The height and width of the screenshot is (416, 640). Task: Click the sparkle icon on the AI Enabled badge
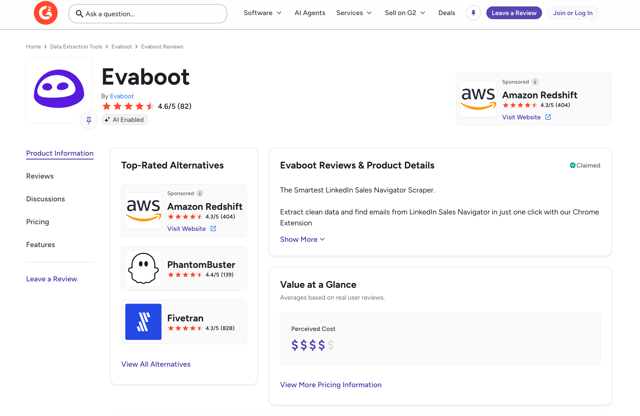coord(107,120)
